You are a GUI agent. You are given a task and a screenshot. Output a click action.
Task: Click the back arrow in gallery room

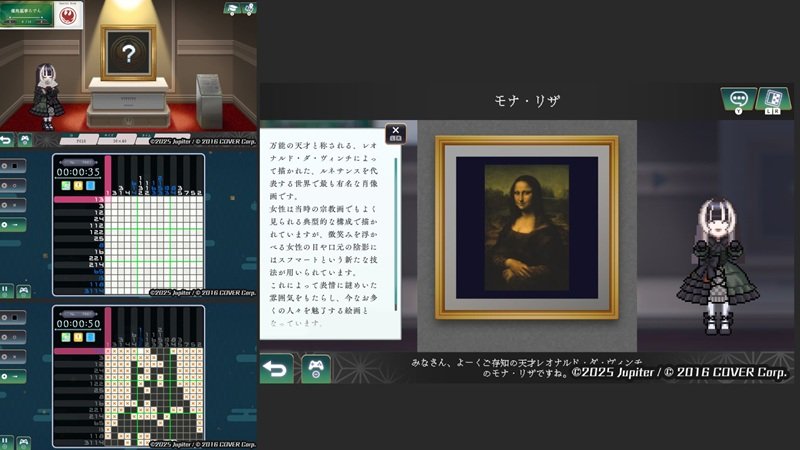click(6, 139)
